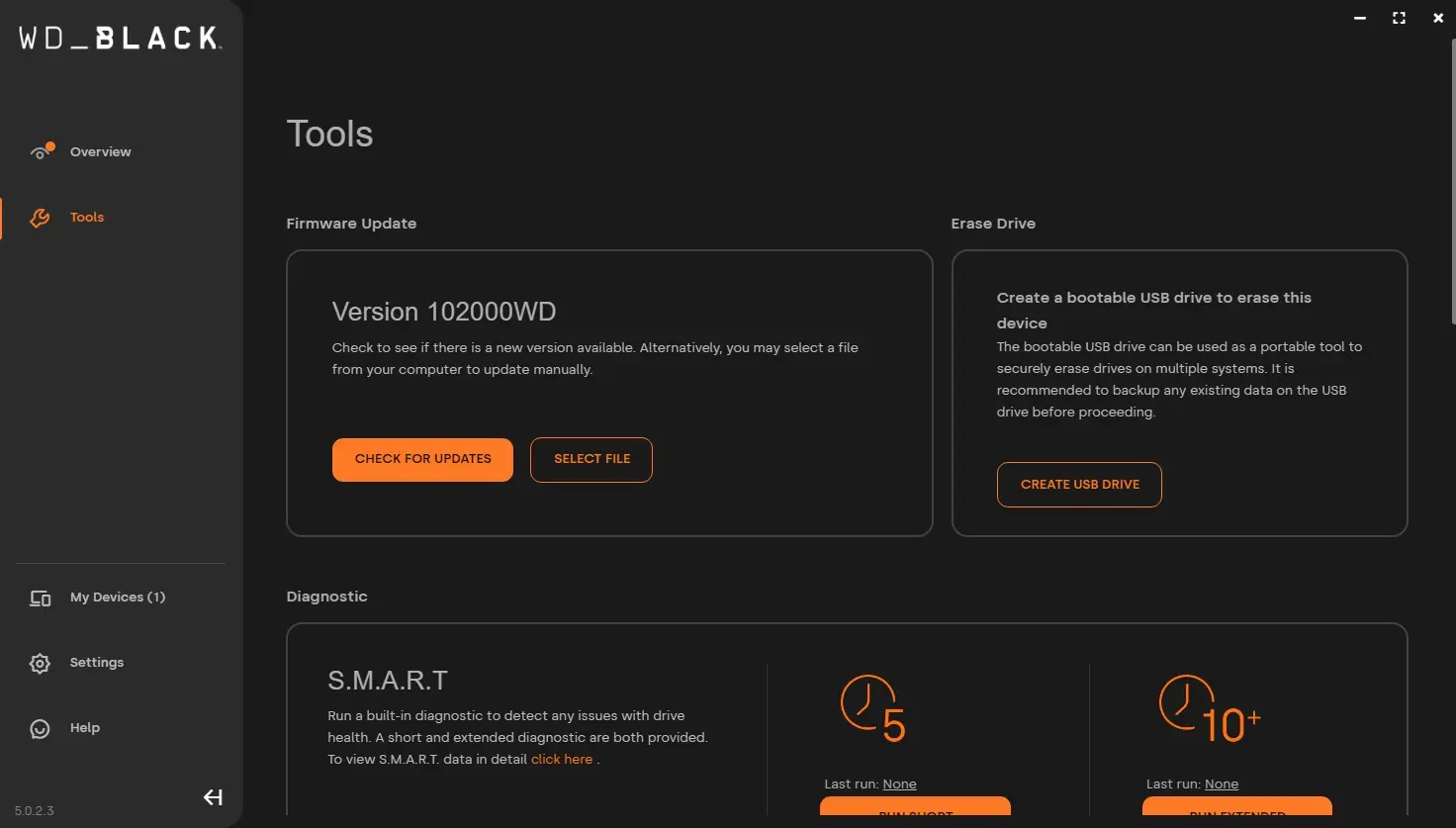Collapse the sidebar with arrow icon
This screenshot has width=1456, height=828.
[x=213, y=797]
